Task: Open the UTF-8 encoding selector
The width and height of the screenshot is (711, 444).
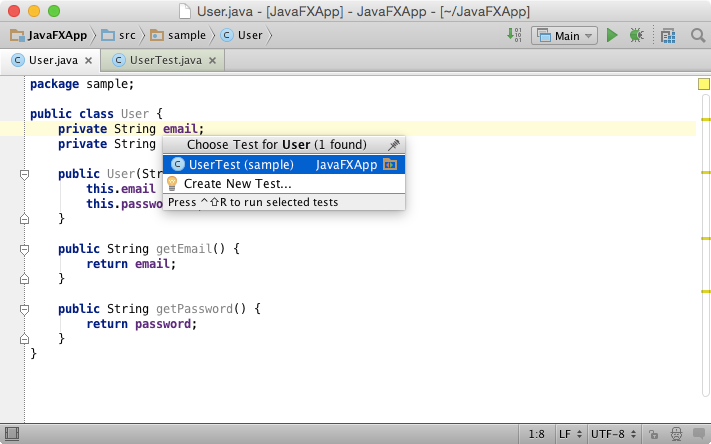Action: [x=614, y=434]
